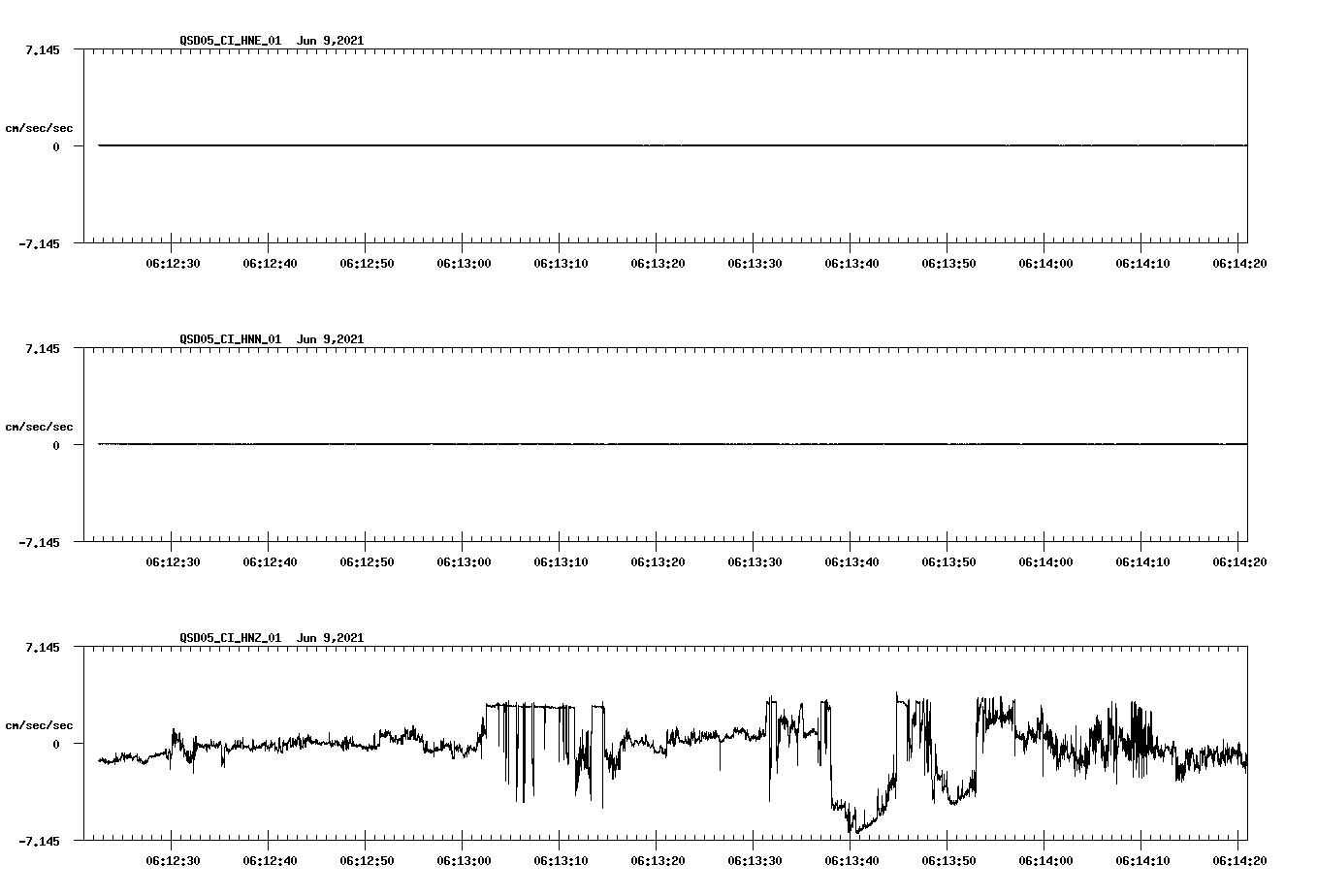Screen dimensions: 1317x896
Task: Click the 7.145 upper limit of HNE plot
Action: click(x=42, y=49)
